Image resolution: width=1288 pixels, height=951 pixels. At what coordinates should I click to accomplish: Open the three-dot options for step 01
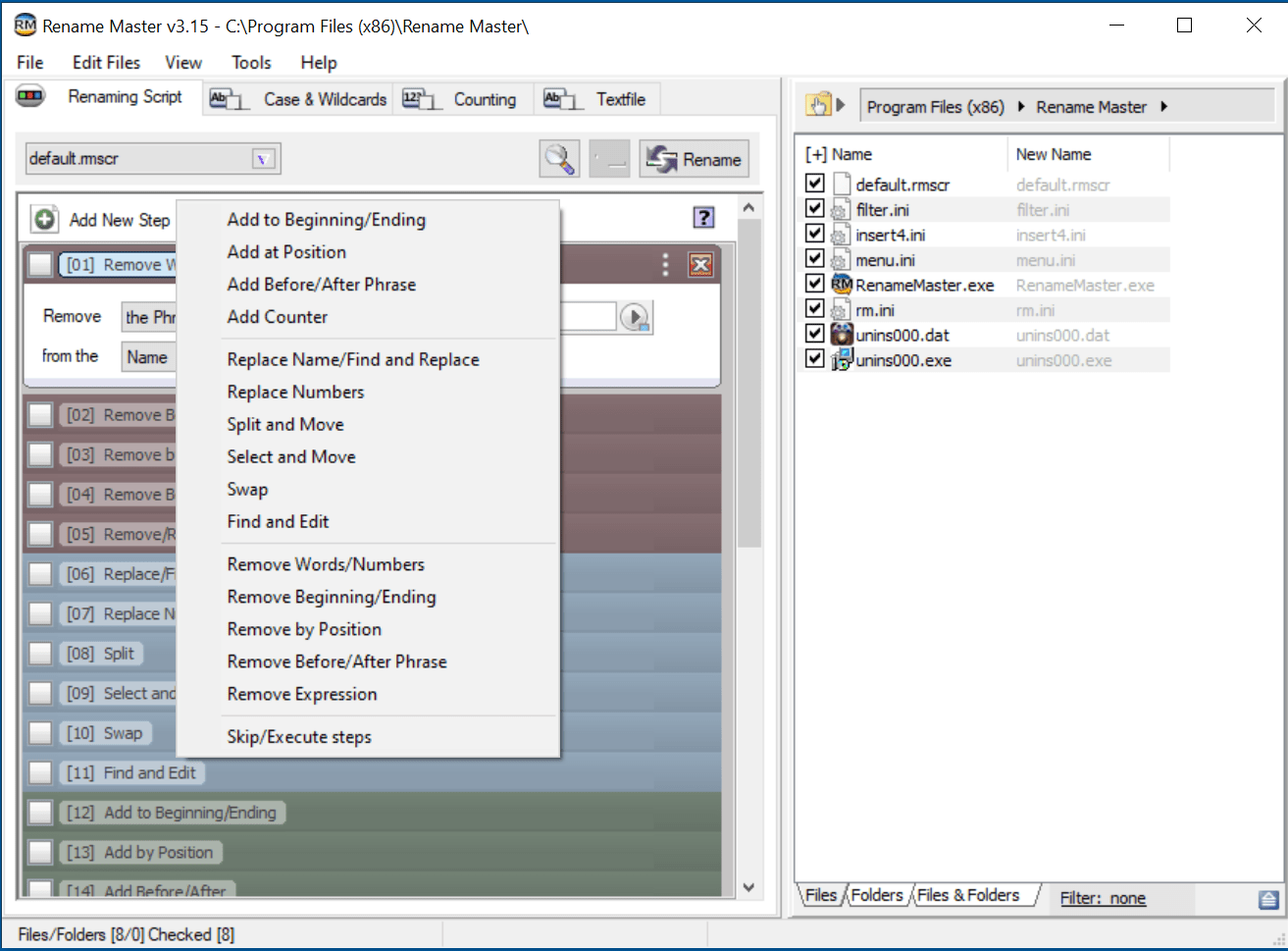coord(666,265)
